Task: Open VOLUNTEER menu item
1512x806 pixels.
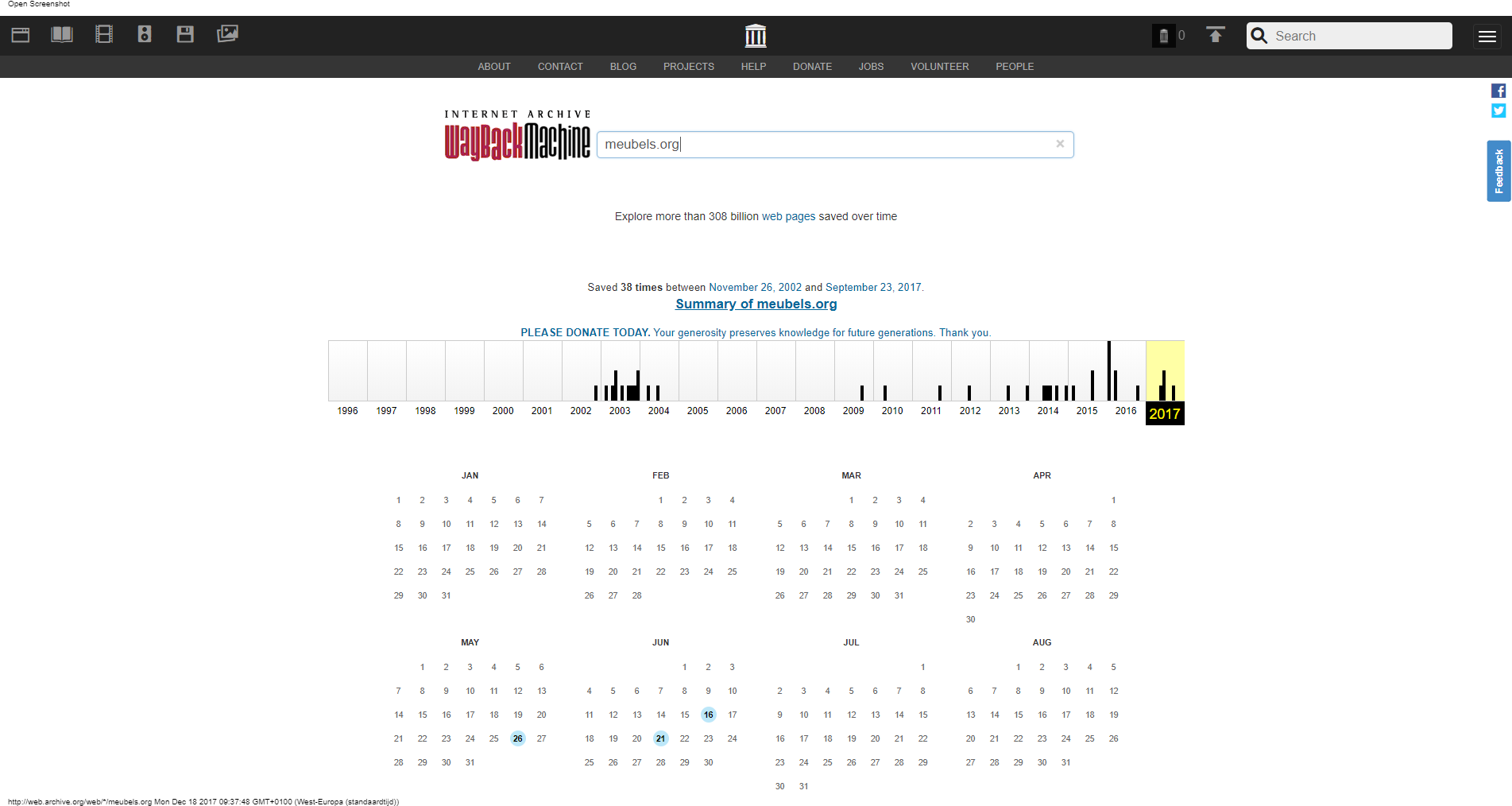Action: coord(940,67)
